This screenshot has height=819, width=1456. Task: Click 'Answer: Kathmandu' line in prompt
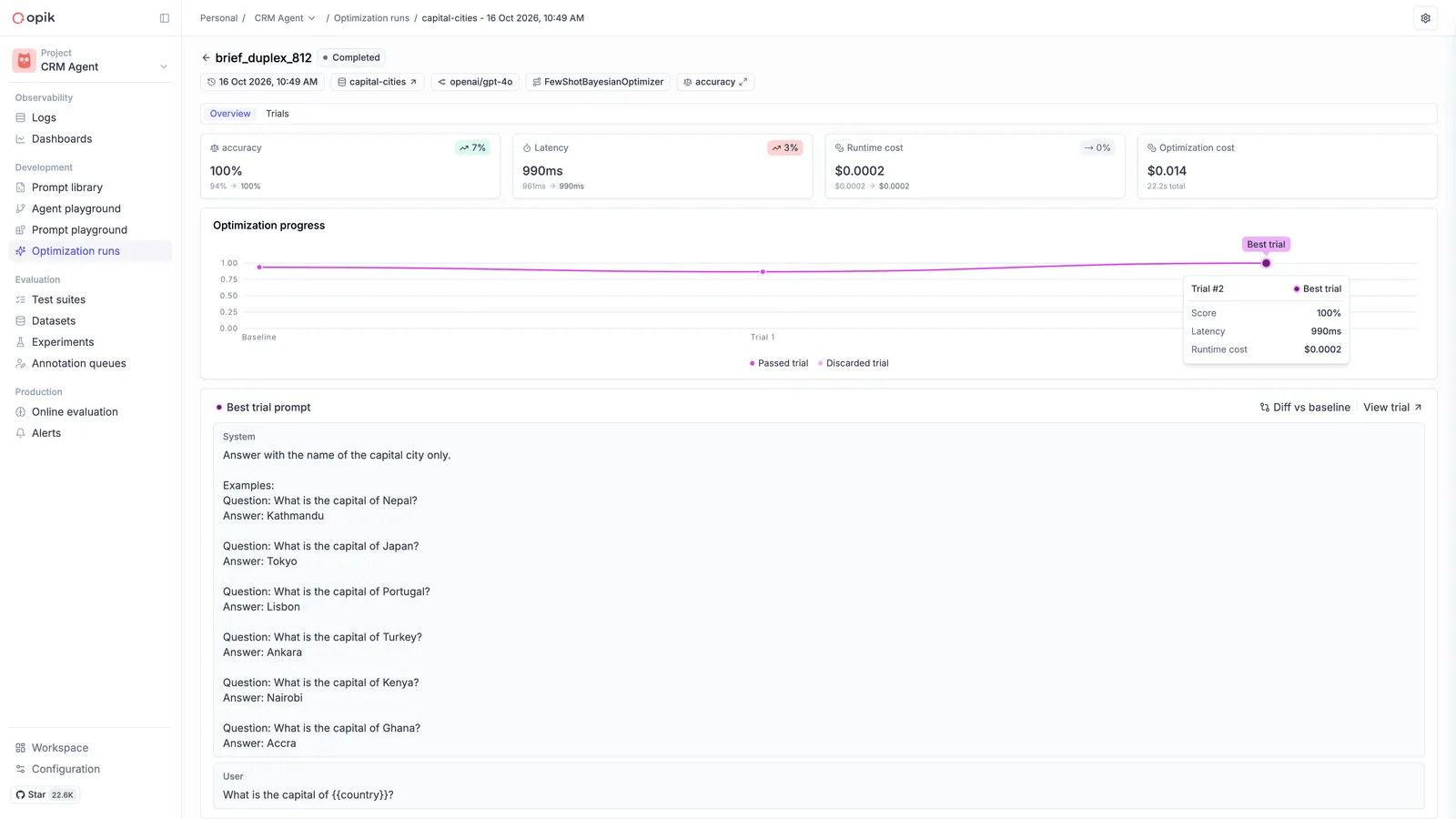[x=273, y=516]
